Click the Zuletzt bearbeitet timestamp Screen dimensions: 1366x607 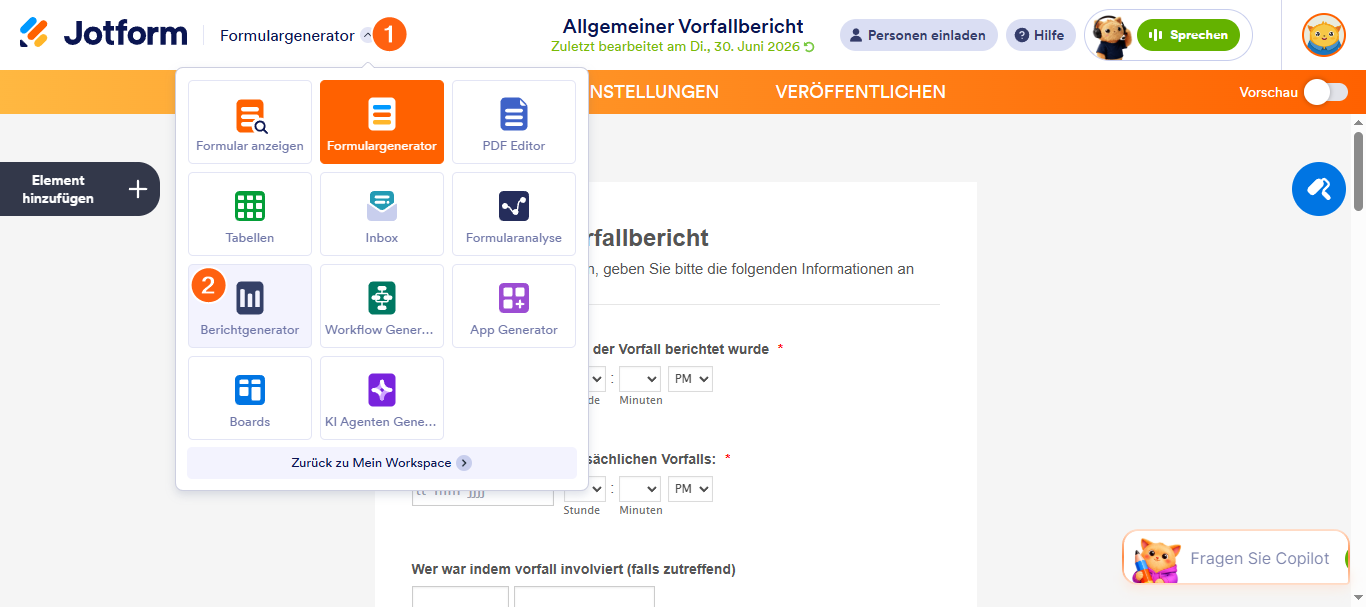683,46
